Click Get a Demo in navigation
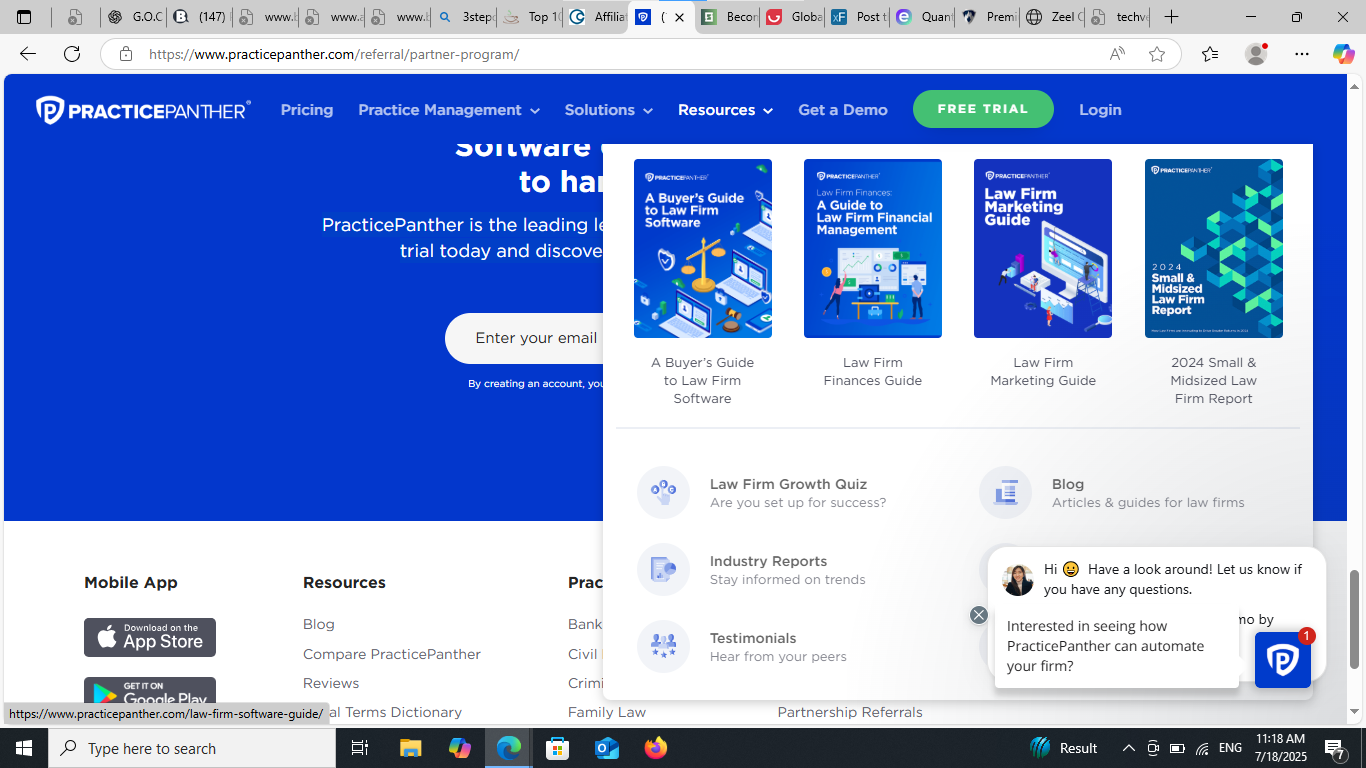Viewport: 1366px width, 768px height. [x=843, y=110]
